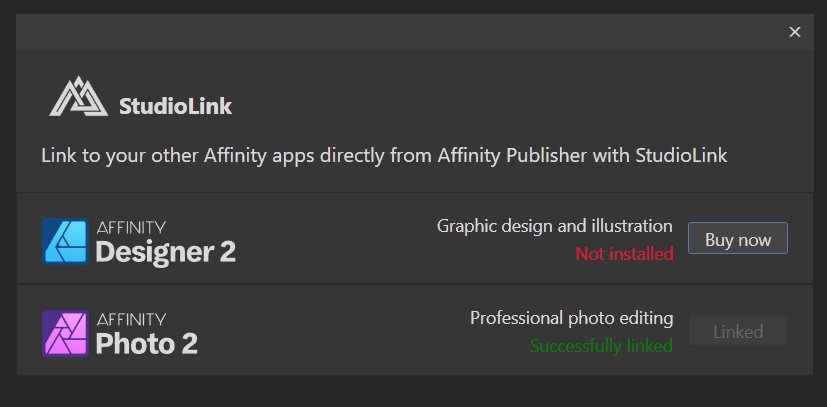827x407 pixels.
Task: Click the Affinity Designer 2 name label
Action: (166, 243)
